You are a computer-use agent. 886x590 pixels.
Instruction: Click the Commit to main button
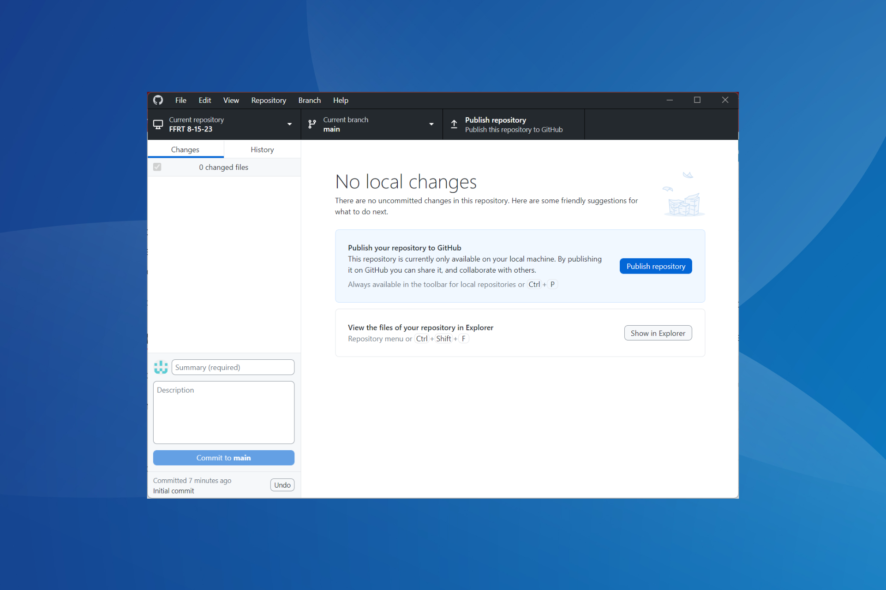[224, 458]
